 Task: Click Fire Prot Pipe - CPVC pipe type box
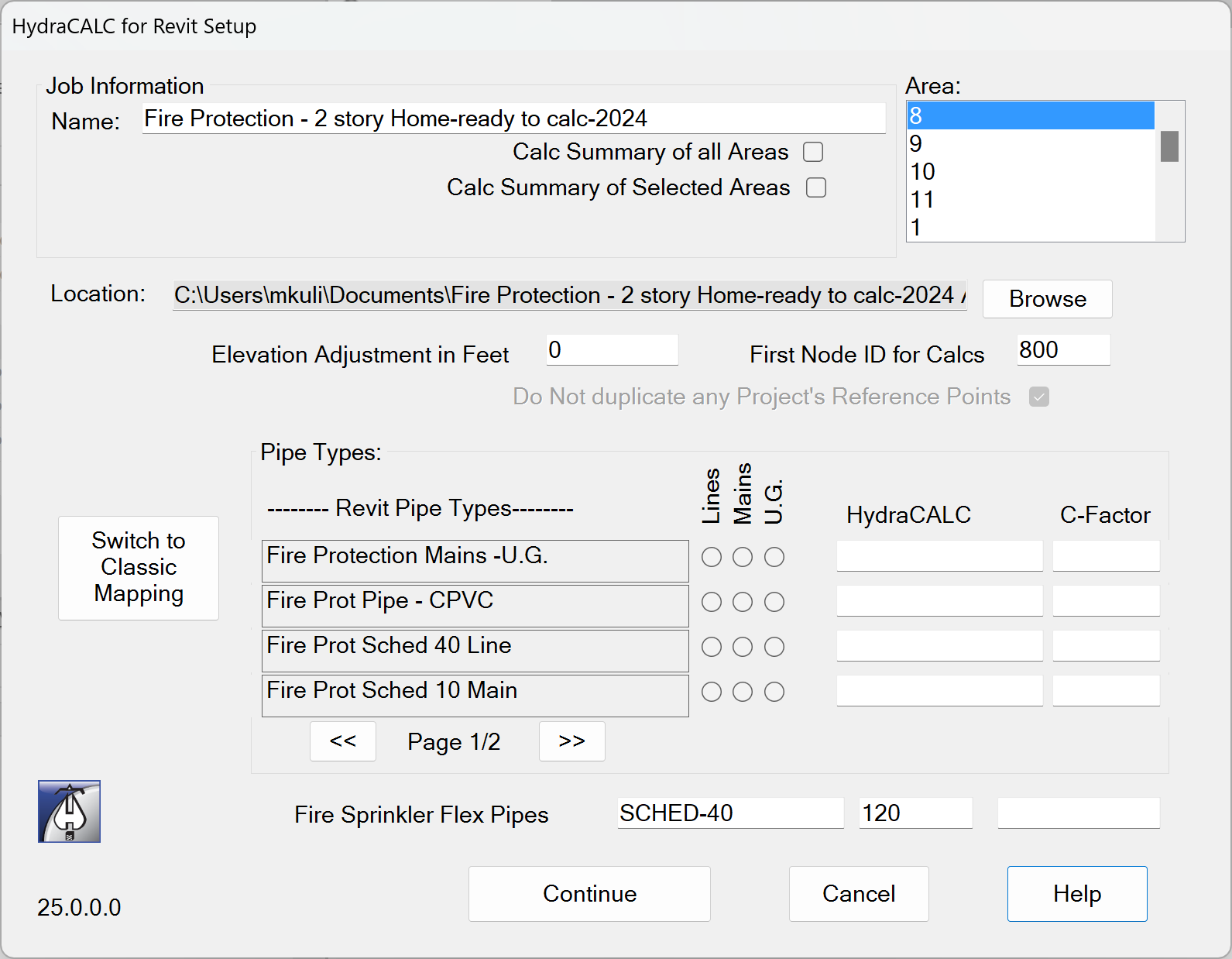(x=475, y=606)
